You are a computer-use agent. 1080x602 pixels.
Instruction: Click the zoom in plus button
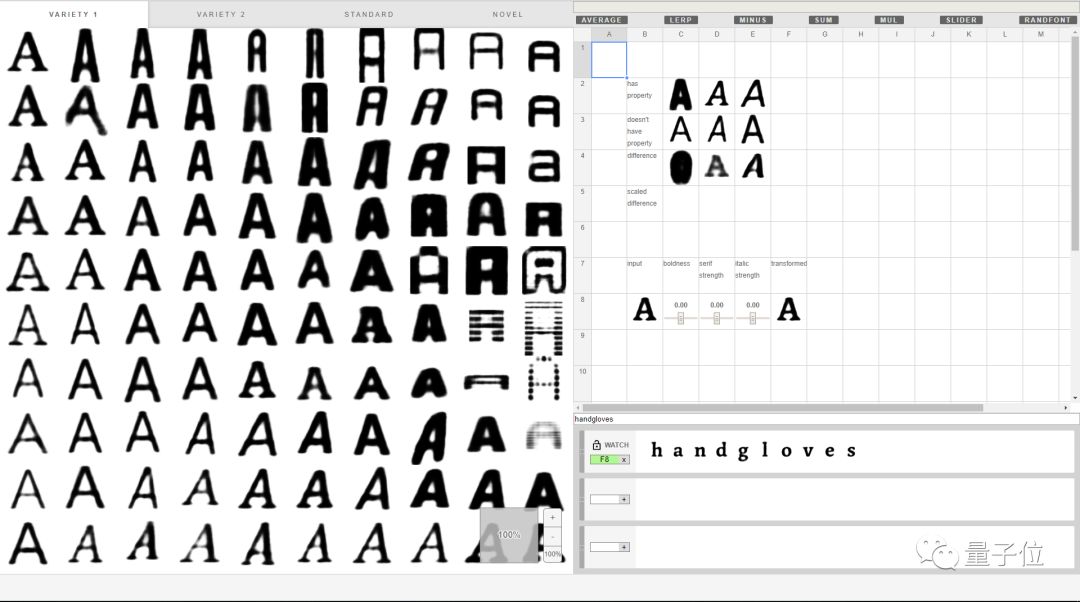pyautogui.click(x=552, y=517)
